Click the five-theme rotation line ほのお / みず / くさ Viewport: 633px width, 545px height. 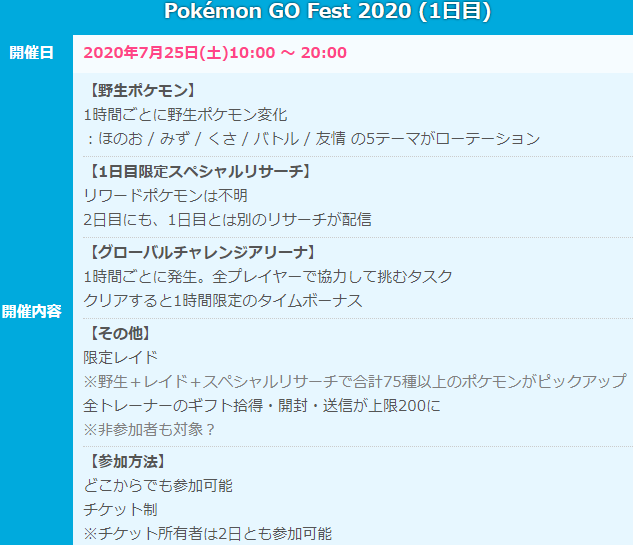313,139
